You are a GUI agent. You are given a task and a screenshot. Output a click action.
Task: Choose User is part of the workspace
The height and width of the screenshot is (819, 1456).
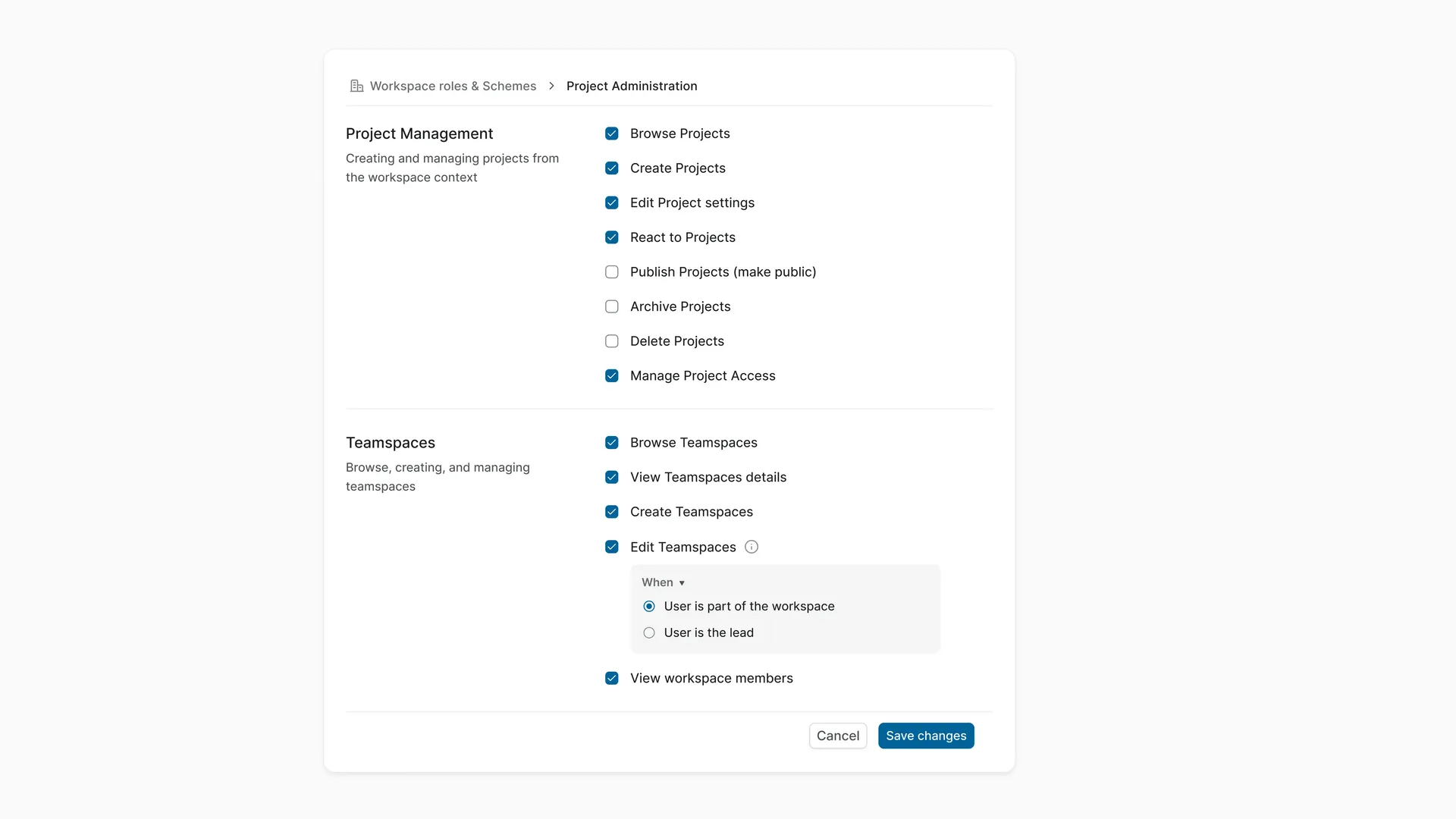[x=649, y=606]
